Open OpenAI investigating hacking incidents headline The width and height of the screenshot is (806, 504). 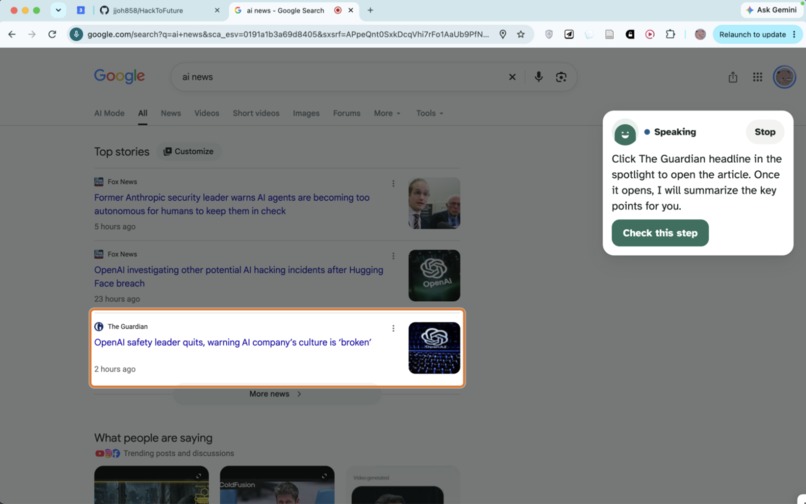239,276
